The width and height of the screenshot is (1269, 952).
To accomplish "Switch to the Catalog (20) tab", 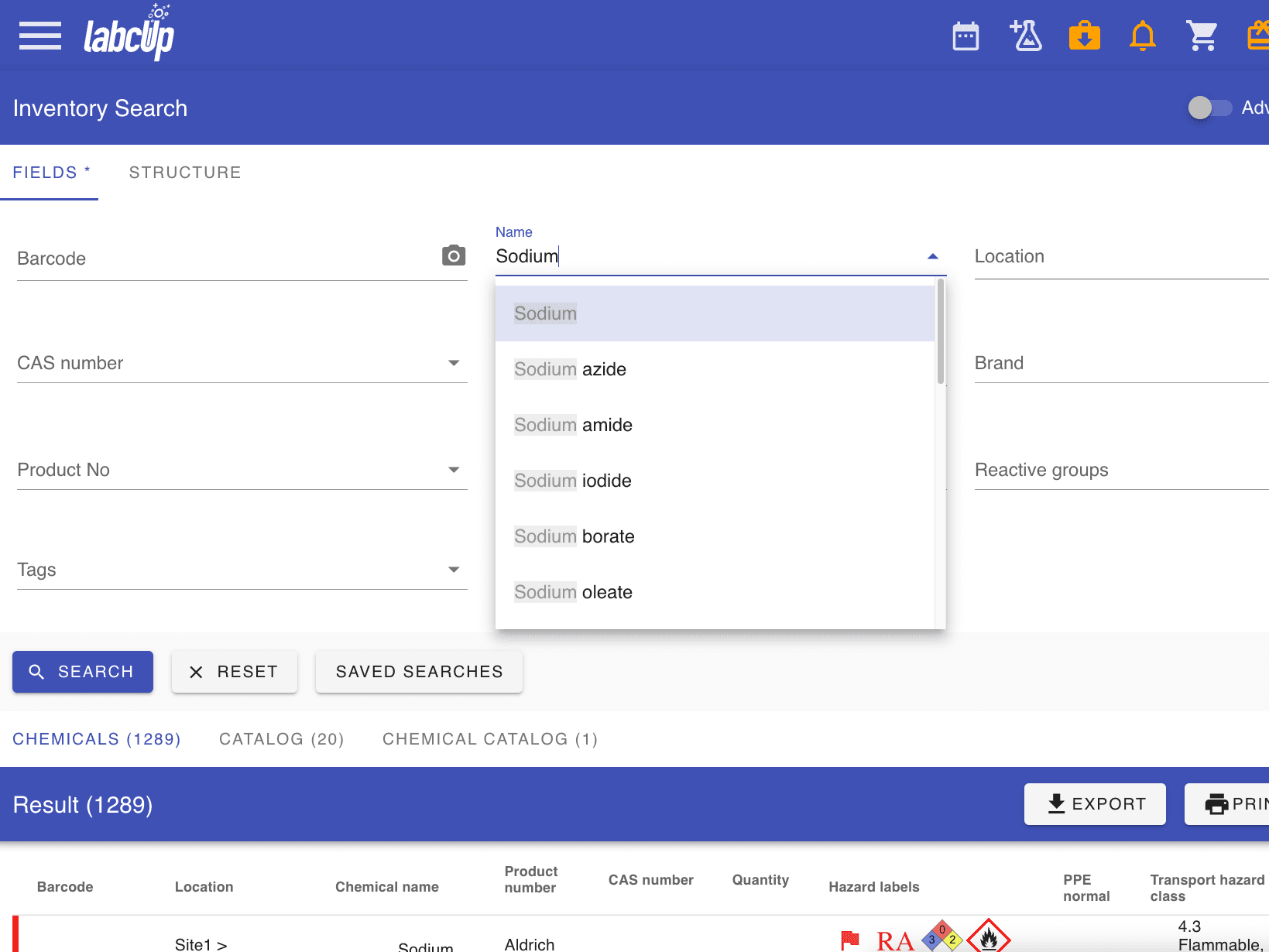I will coord(281,739).
